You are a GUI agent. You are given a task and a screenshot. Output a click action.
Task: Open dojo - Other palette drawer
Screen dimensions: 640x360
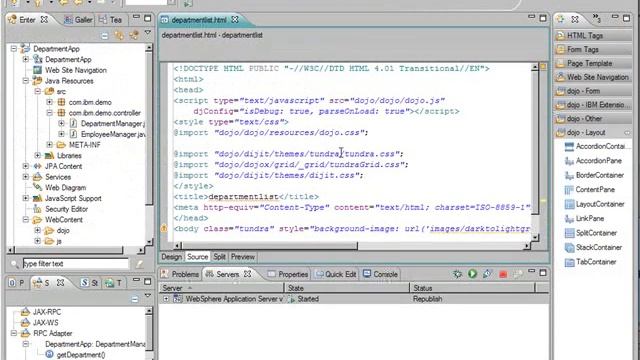[593, 119]
